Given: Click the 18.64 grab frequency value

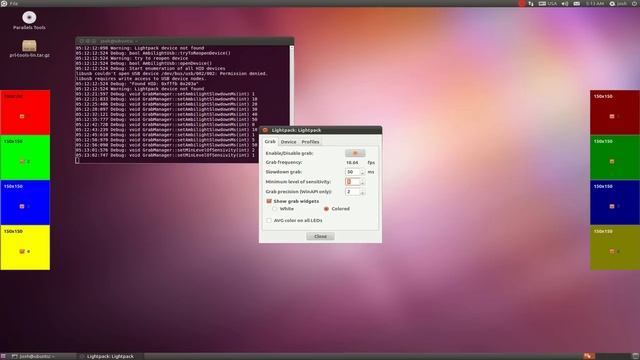Looking at the screenshot, I should pos(352,162).
